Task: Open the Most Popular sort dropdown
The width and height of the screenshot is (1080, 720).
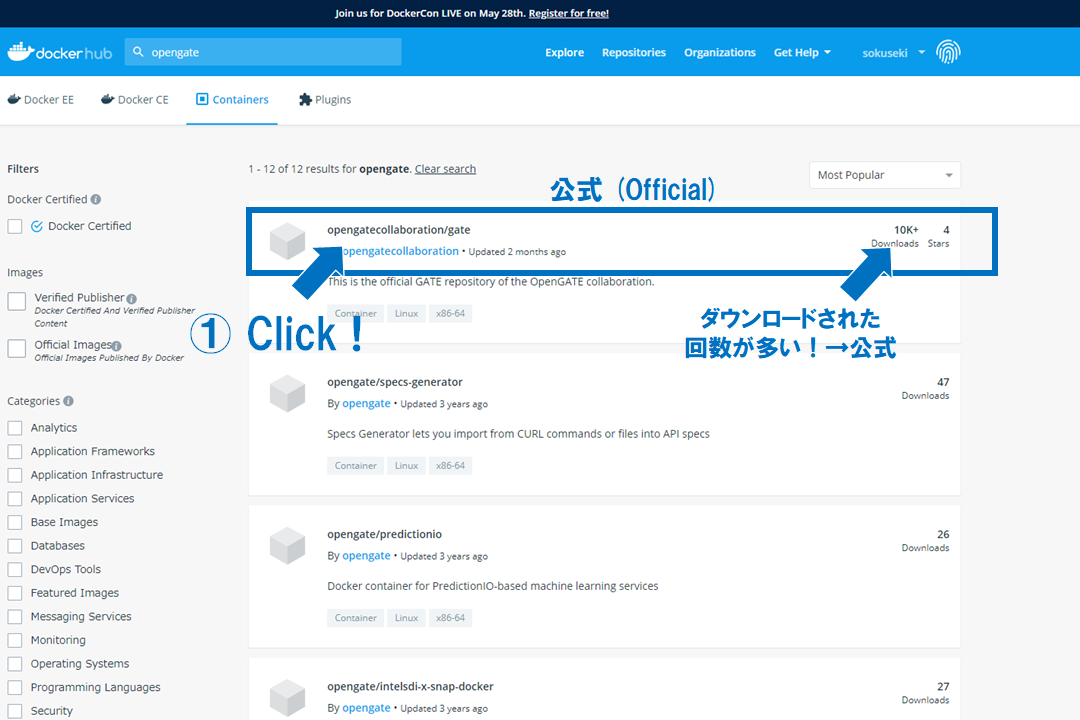Action: (x=885, y=175)
